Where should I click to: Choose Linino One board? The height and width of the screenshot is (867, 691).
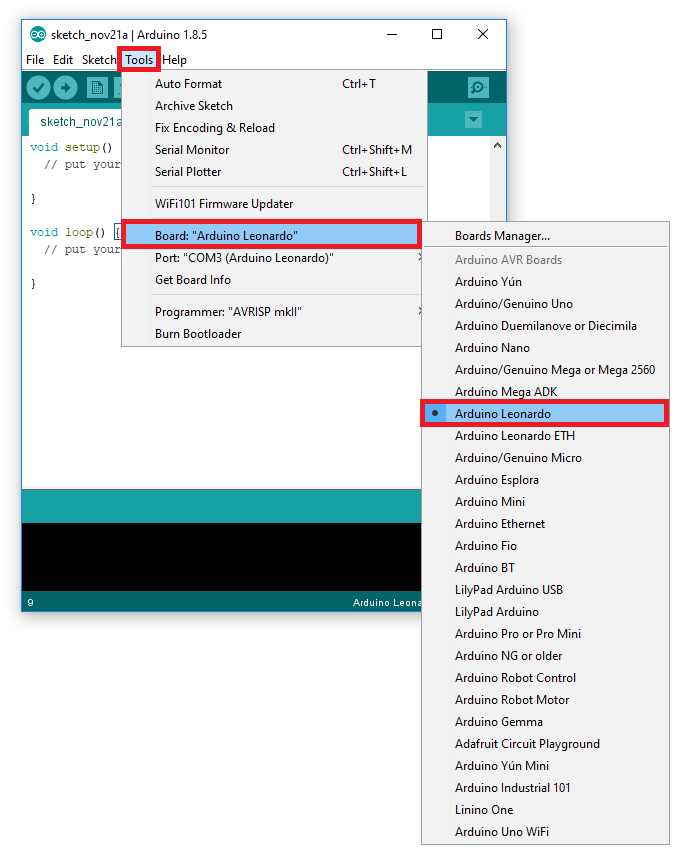[x=545, y=810]
